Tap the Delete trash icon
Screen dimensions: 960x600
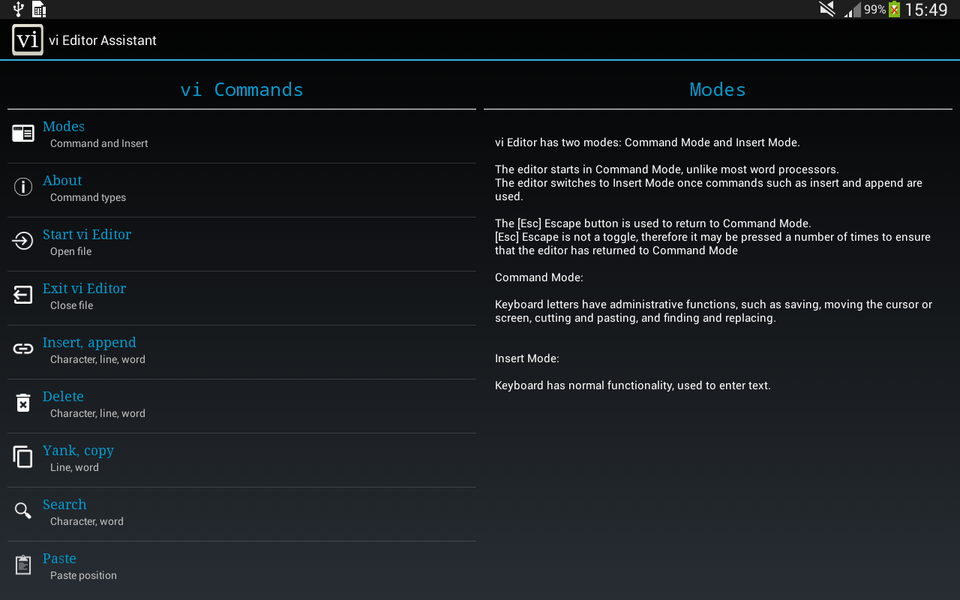coord(23,403)
